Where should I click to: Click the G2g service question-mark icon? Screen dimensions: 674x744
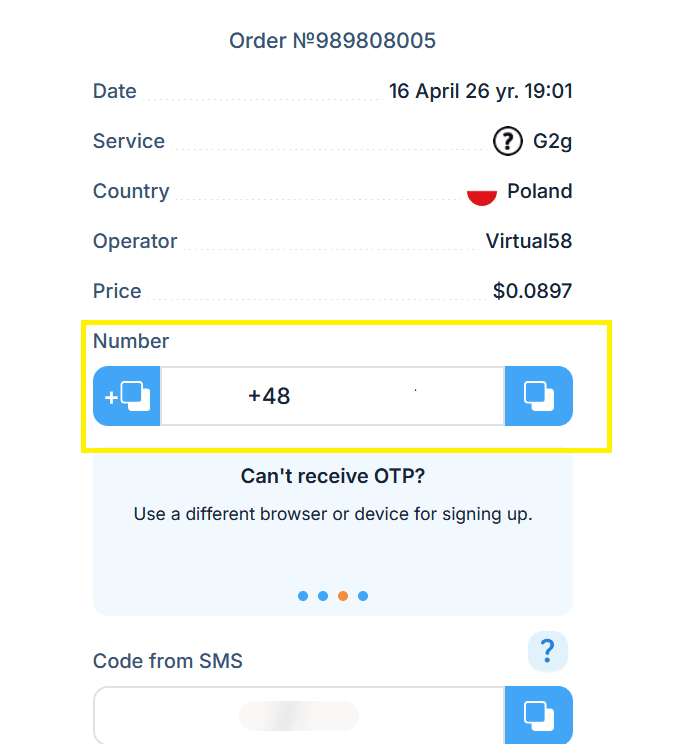(x=507, y=141)
